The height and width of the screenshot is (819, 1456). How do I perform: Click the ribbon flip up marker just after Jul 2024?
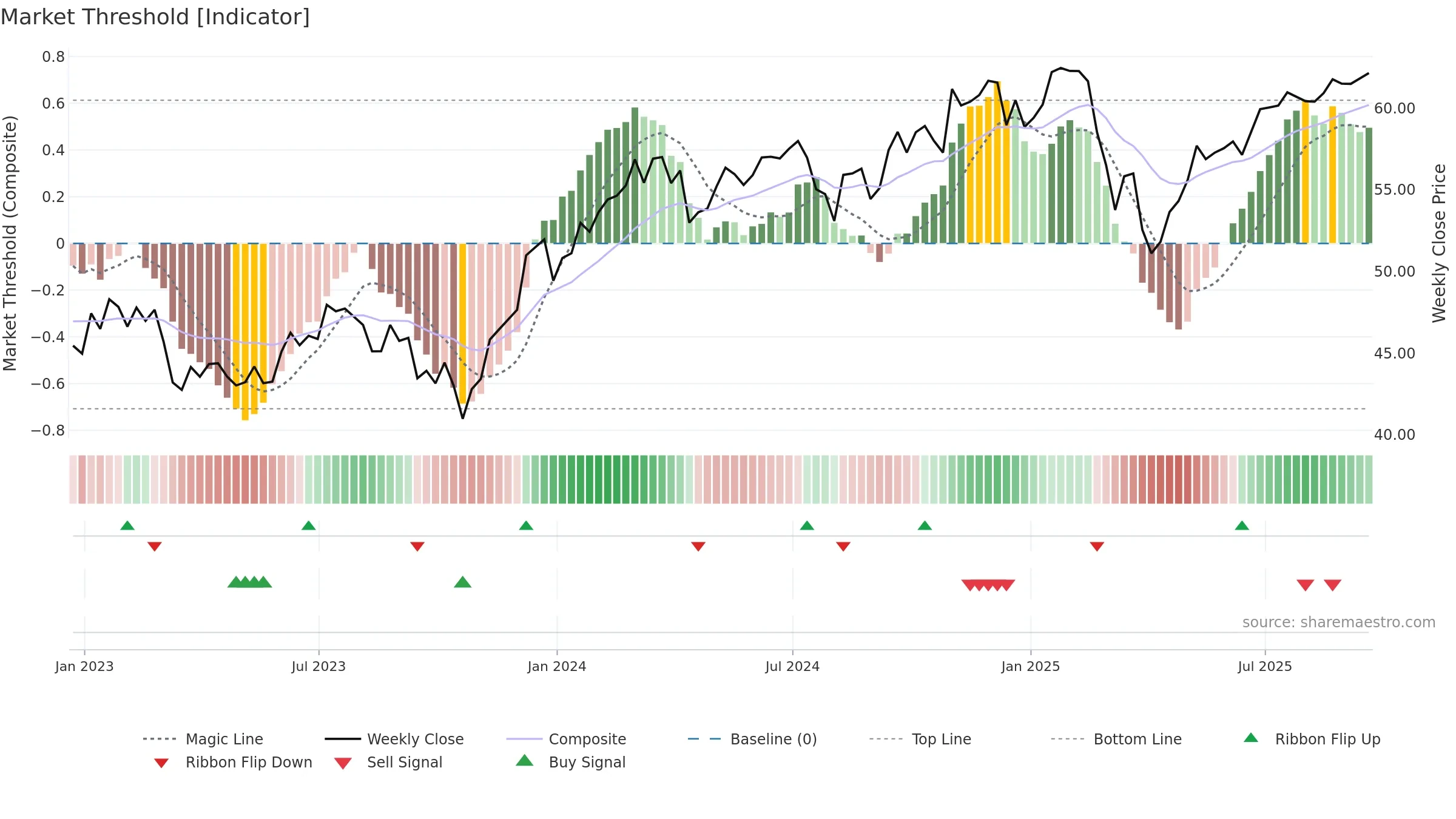pos(807,525)
